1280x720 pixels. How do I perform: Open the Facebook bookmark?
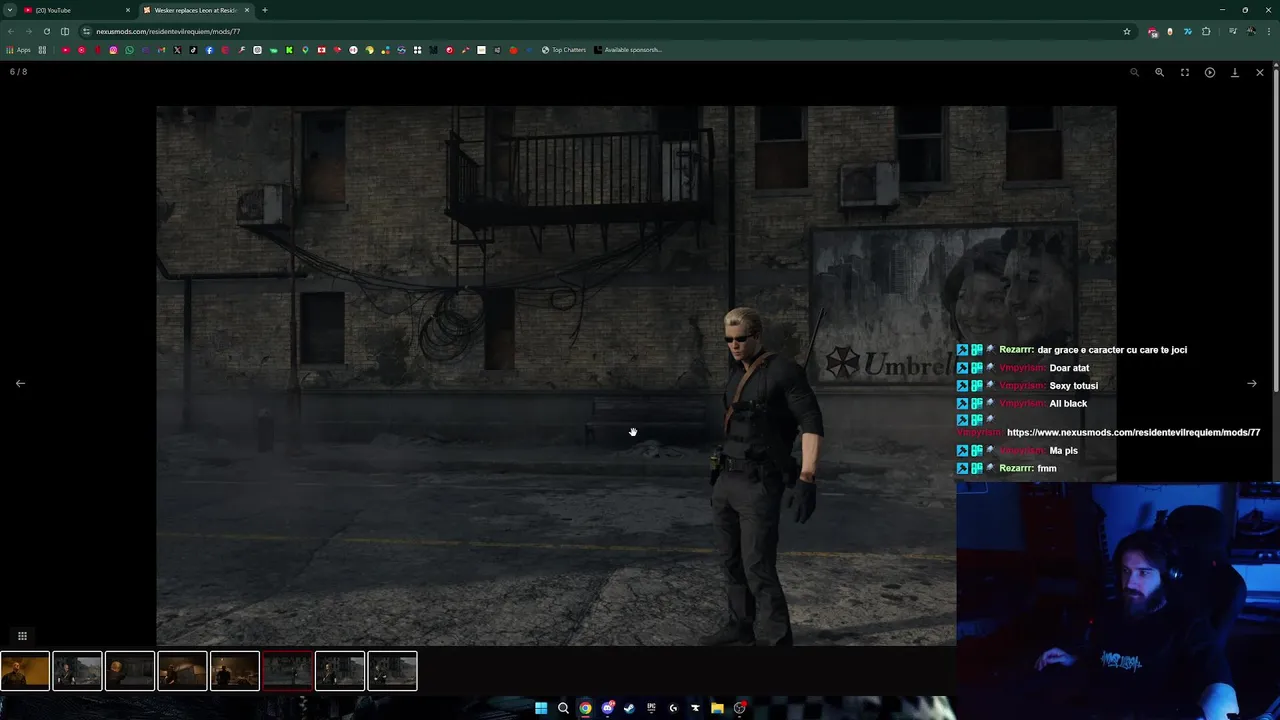pos(209,50)
